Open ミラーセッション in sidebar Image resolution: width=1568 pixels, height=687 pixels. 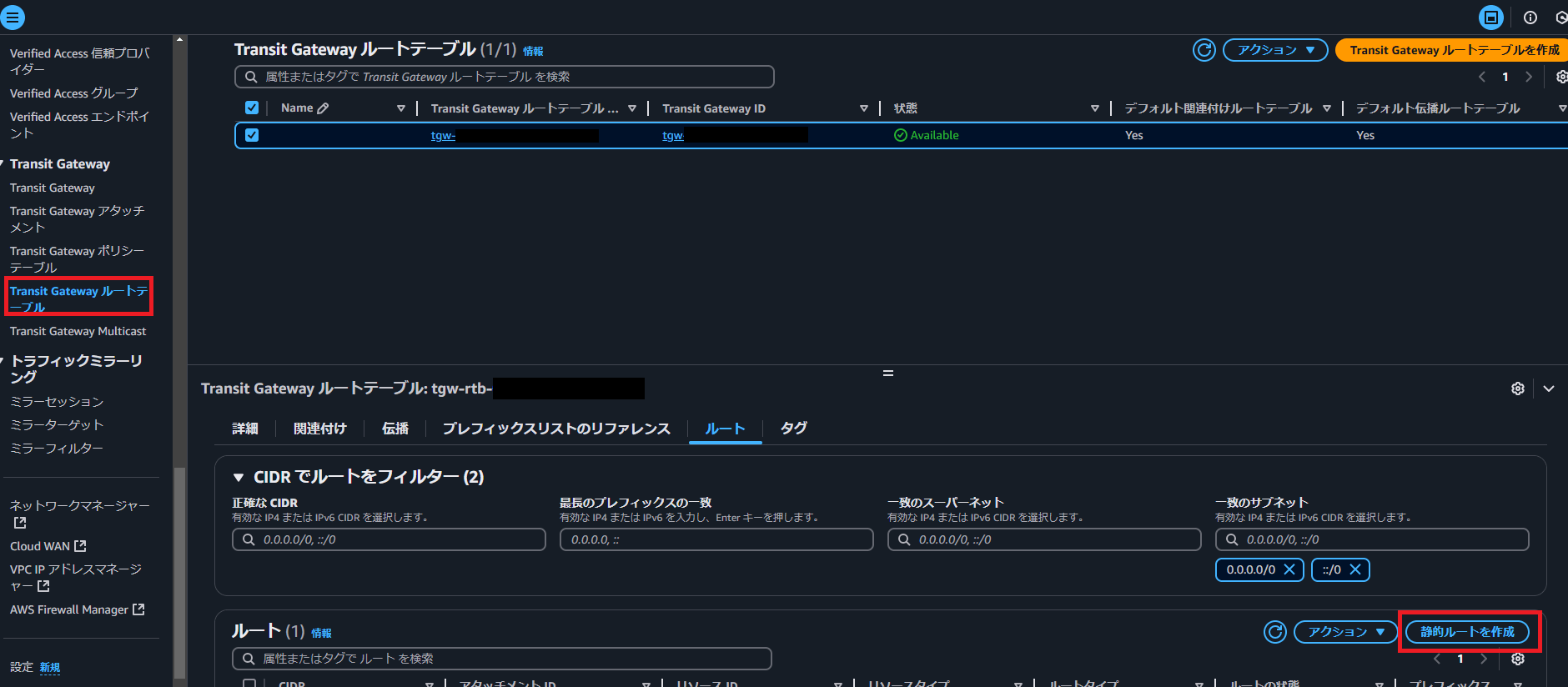(x=57, y=402)
